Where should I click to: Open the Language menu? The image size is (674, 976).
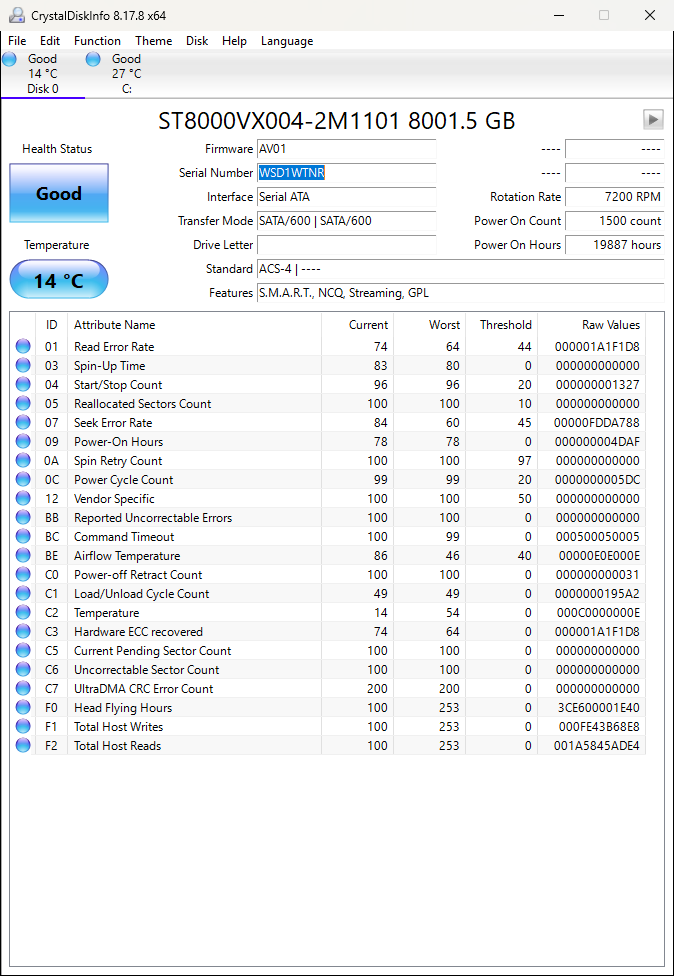tap(287, 41)
